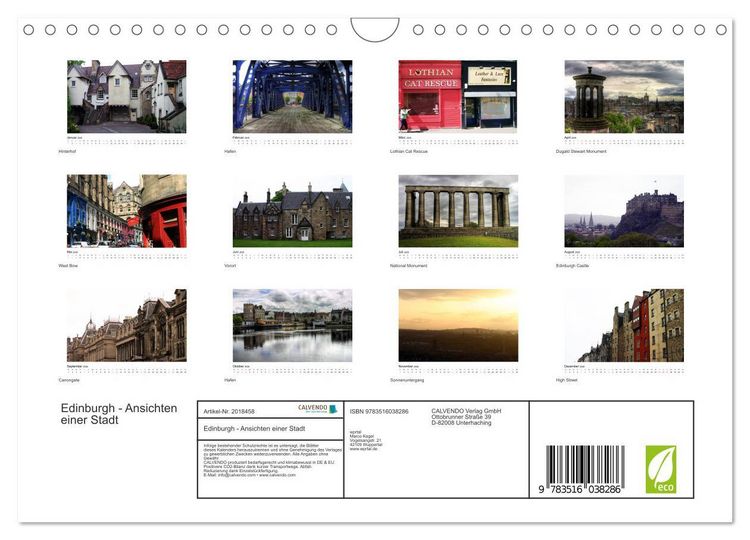Click the October harbour reflection photo

[292, 325]
